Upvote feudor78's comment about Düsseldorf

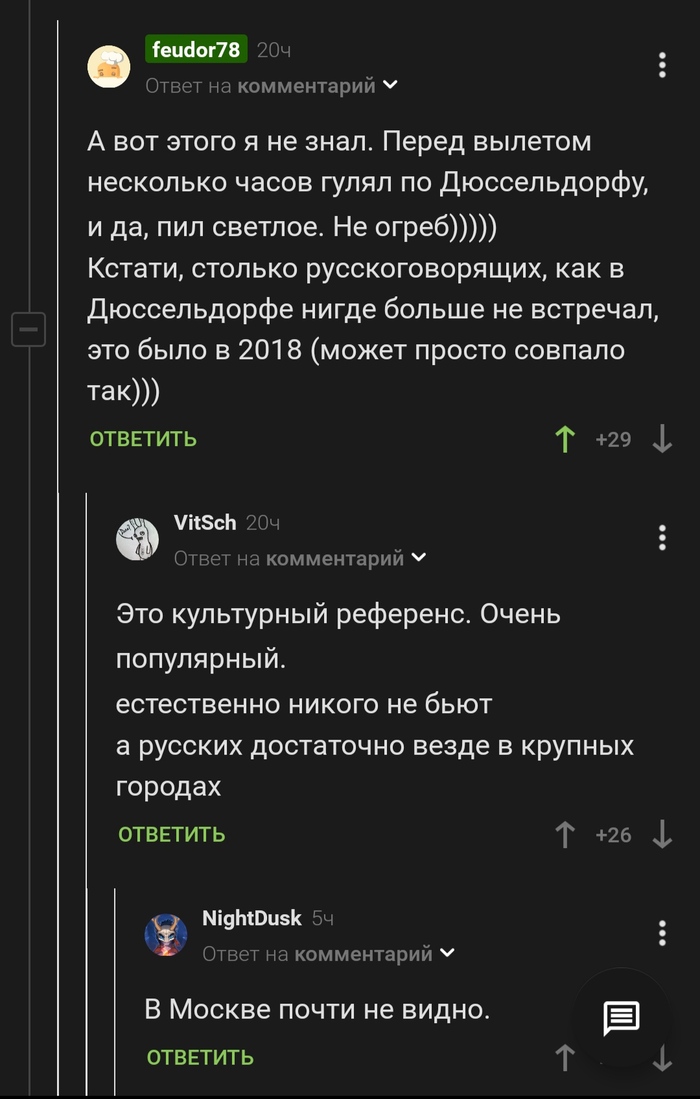(565, 438)
